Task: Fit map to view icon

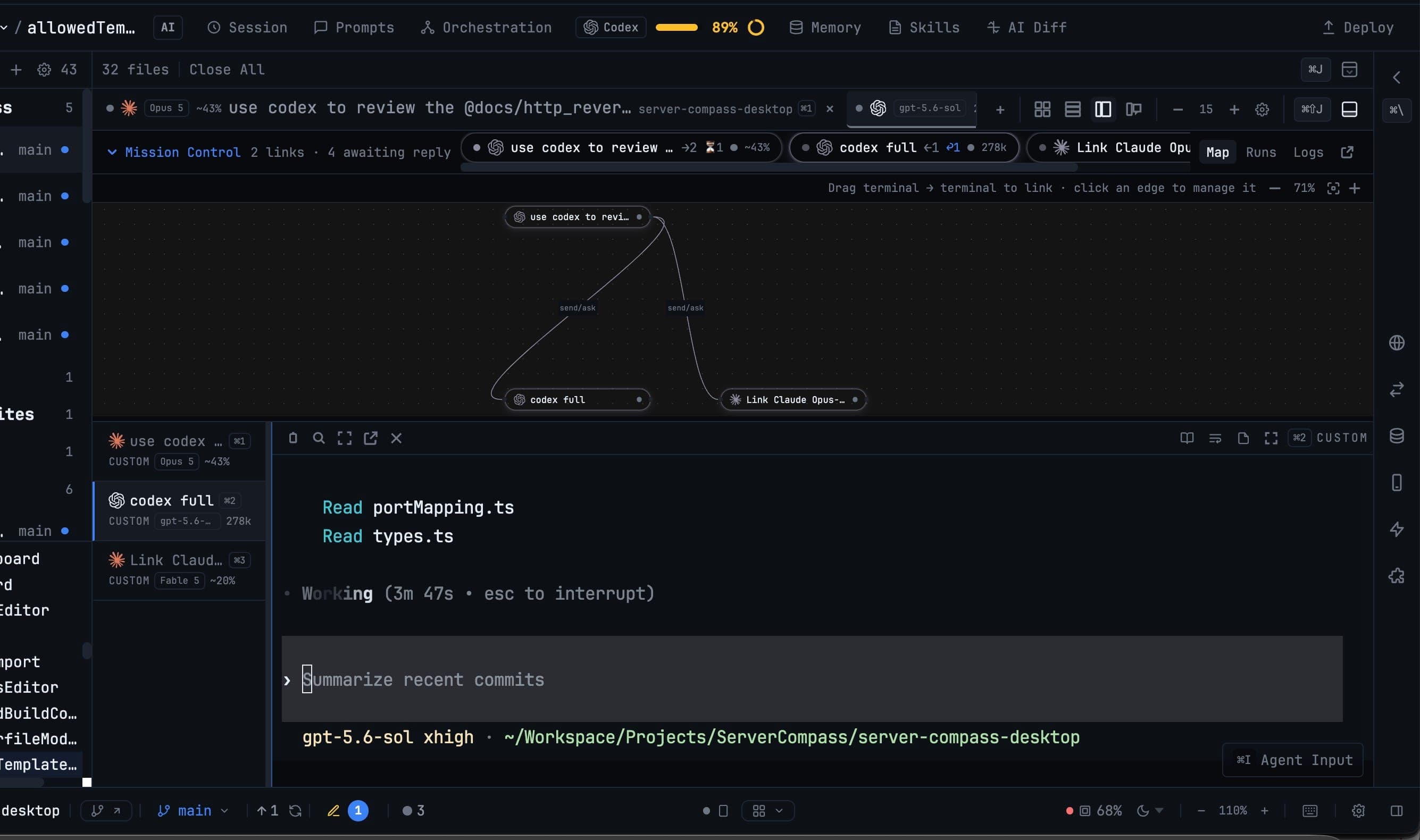Action: pos(1333,188)
